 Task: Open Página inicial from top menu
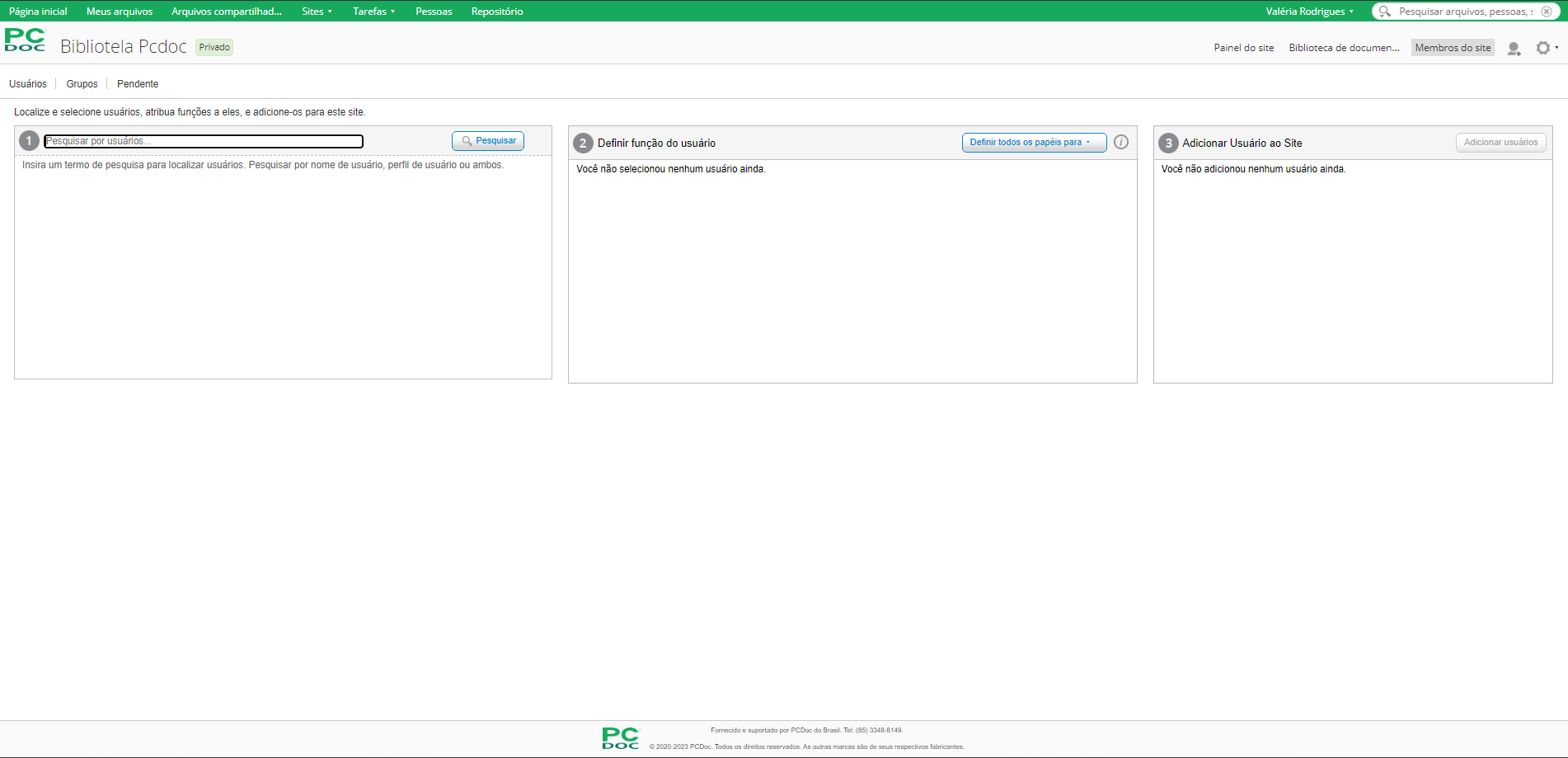tap(38, 12)
